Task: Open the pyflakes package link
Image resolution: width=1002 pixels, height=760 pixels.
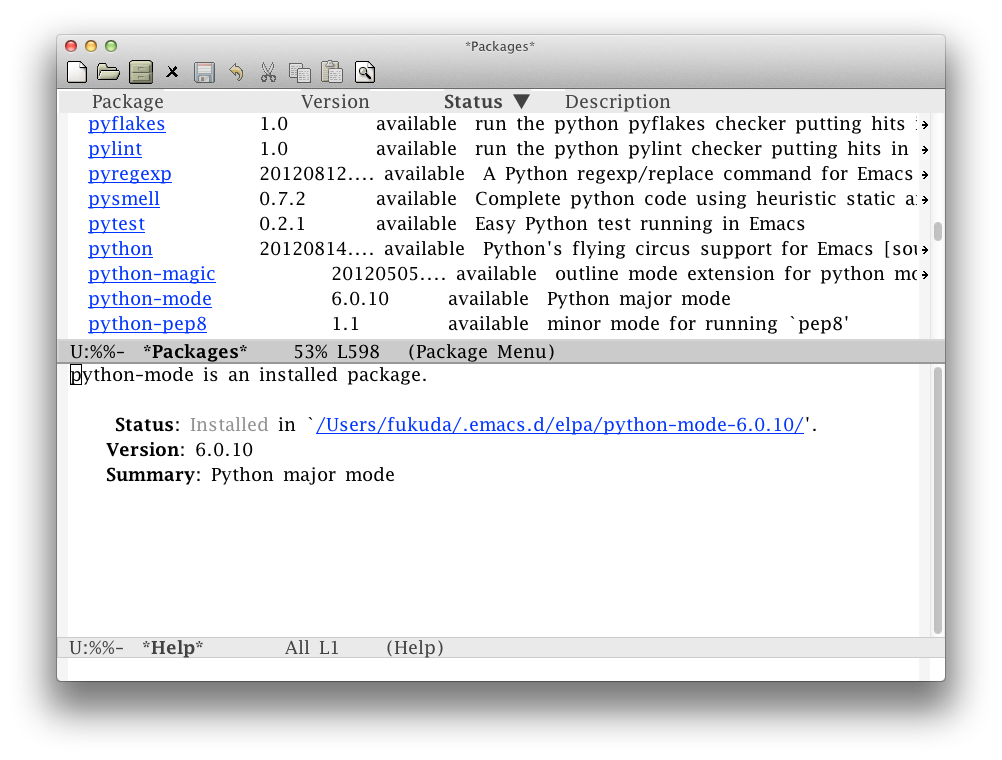Action: point(127,124)
